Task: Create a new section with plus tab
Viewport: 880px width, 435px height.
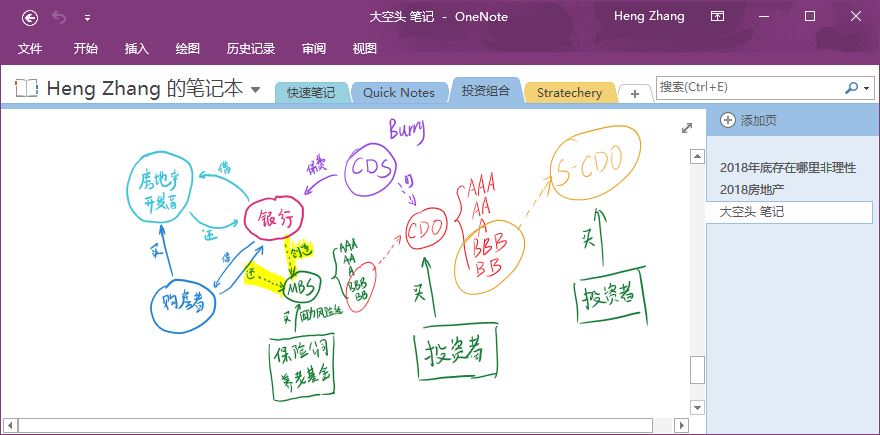Action: (634, 93)
